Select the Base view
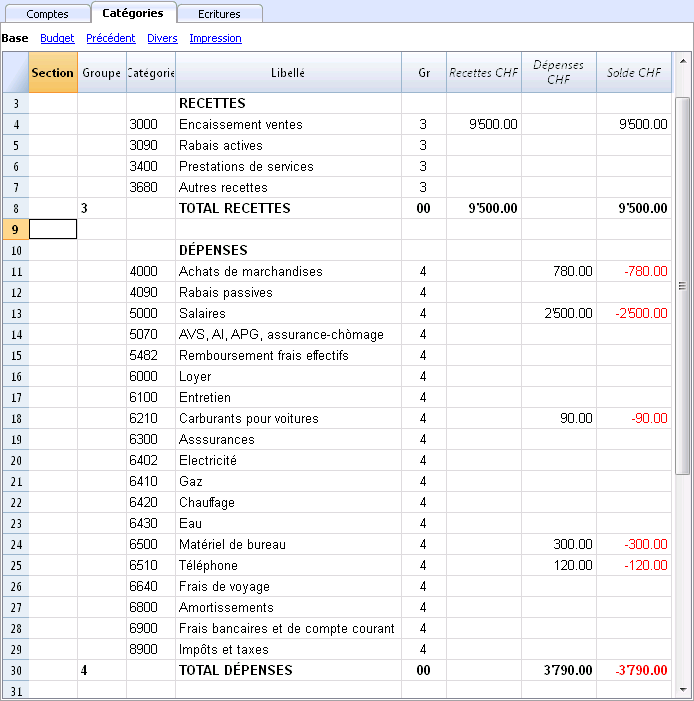This screenshot has width=694, height=701. 15,38
